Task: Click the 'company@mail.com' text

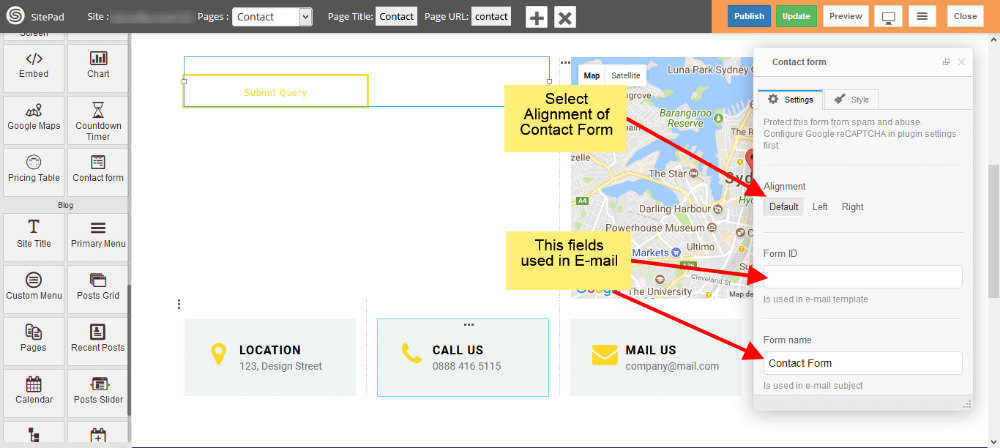Action: point(672,366)
